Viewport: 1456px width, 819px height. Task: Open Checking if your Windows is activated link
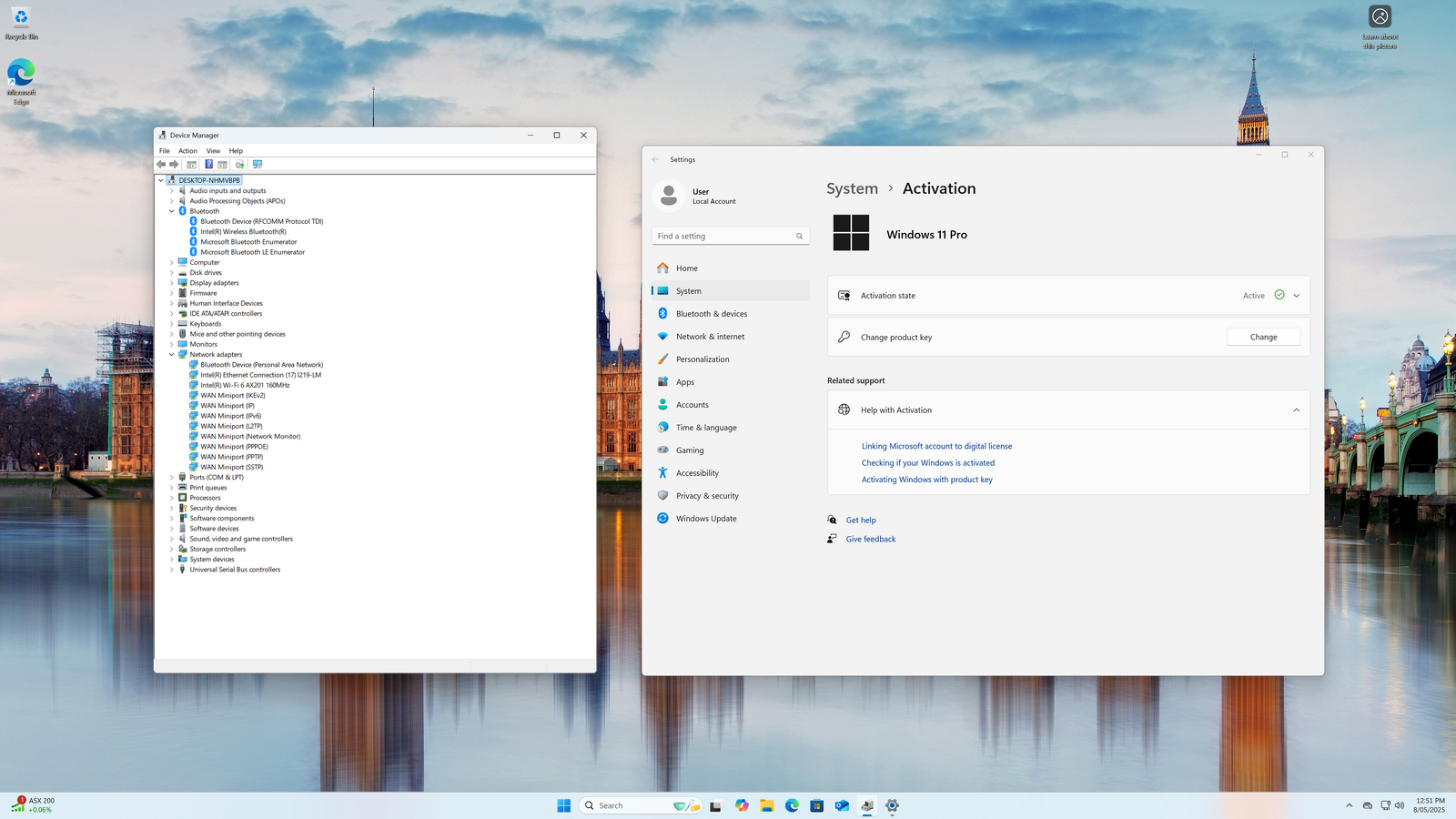[x=928, y=463]
